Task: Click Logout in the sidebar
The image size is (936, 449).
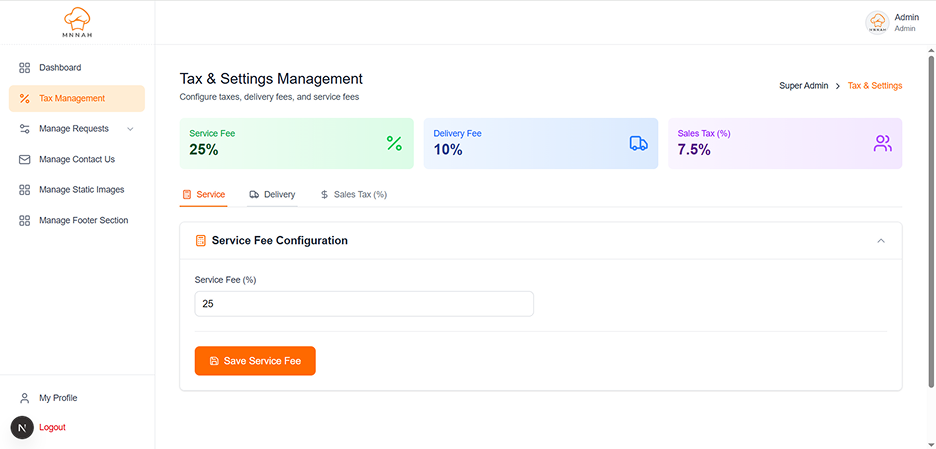Action: (52, 427)
